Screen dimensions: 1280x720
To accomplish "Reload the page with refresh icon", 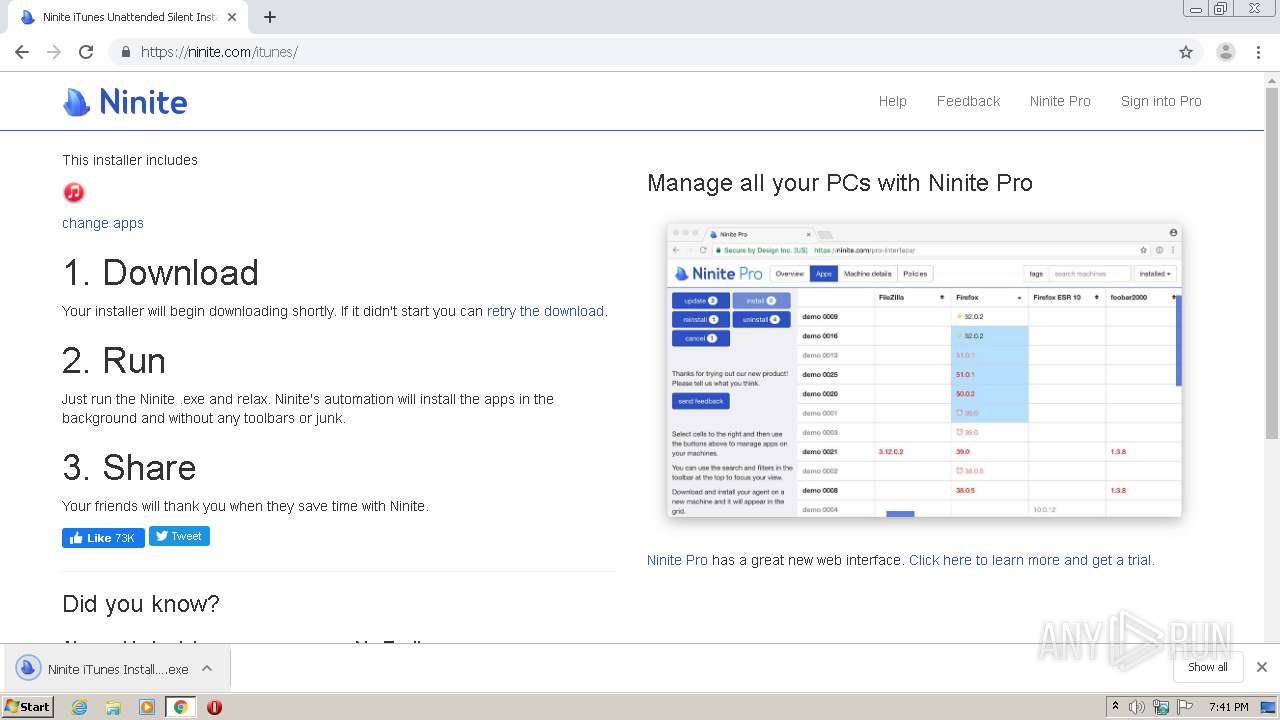I will [x=86, y=52].
